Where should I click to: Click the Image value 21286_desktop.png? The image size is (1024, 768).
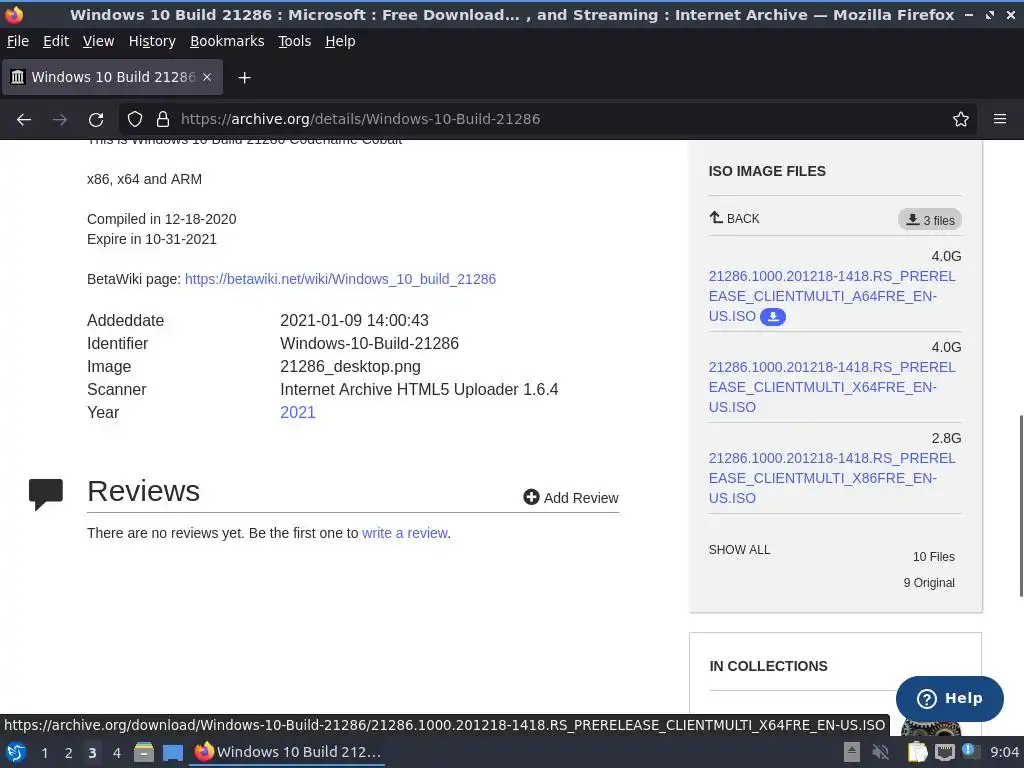(351, 366)
